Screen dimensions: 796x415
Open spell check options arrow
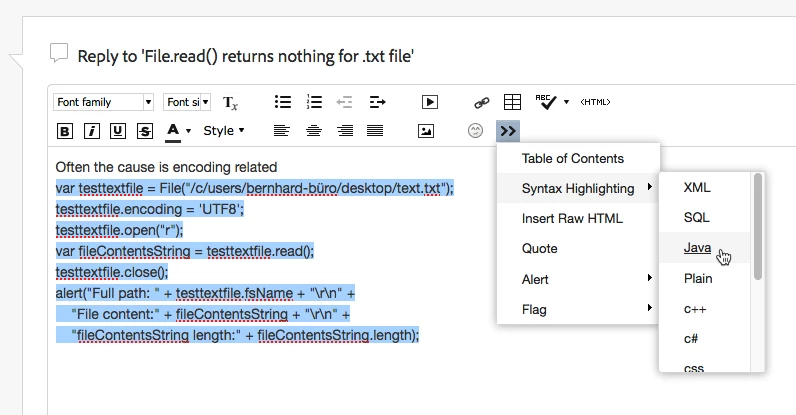(x=566, y=102)
